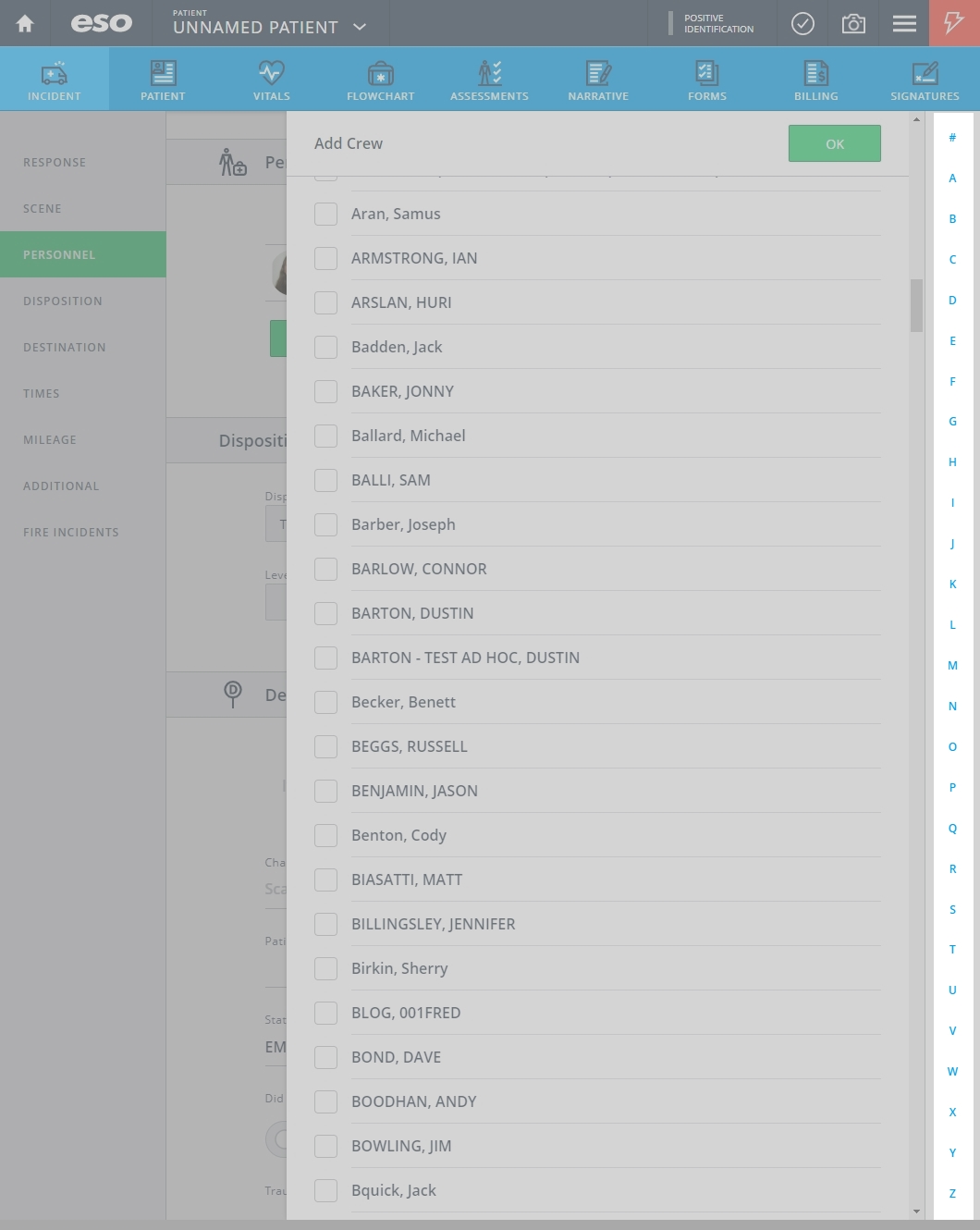
Task: Jump to letter H in the index
Action: 952,462
